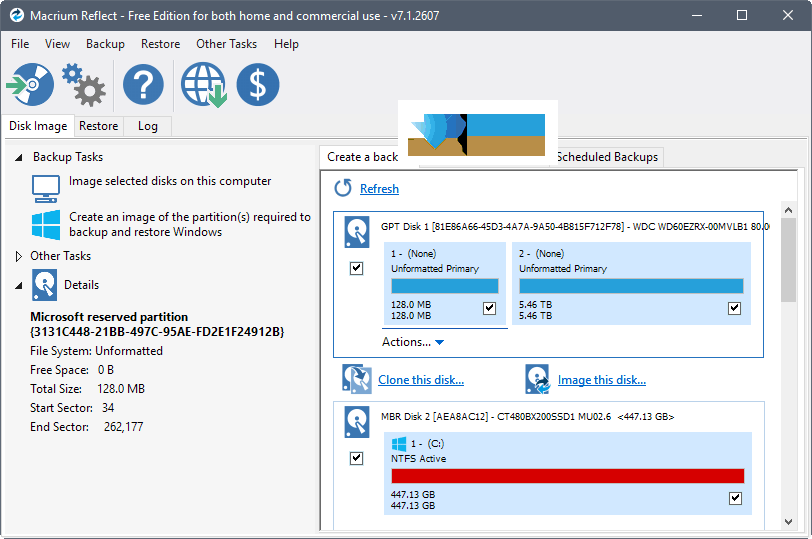This screenshot has width=812, height=539.
Task: Open the File menu
Action: click(20, 44)
